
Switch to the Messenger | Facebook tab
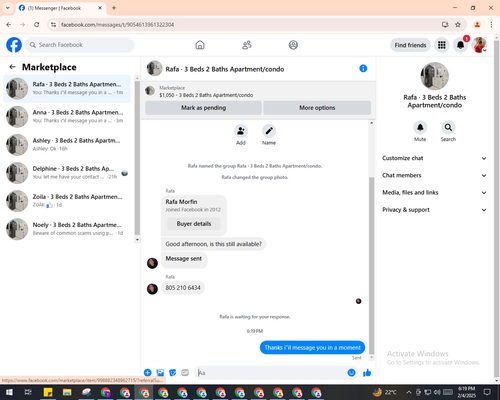click(x=60, y=8)
